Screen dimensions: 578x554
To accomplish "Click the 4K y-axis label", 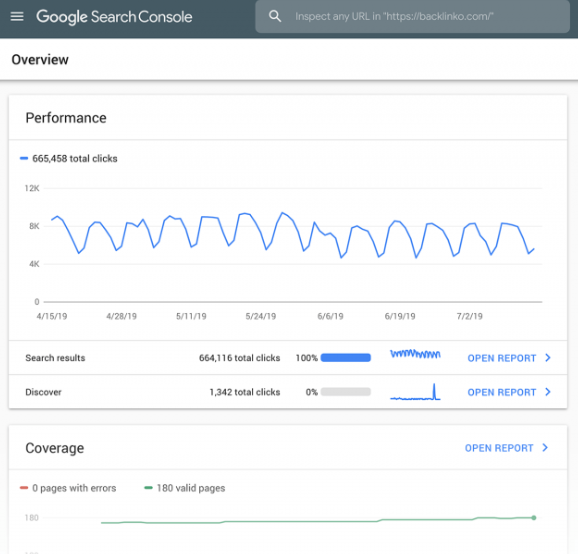I will (34, 264).
